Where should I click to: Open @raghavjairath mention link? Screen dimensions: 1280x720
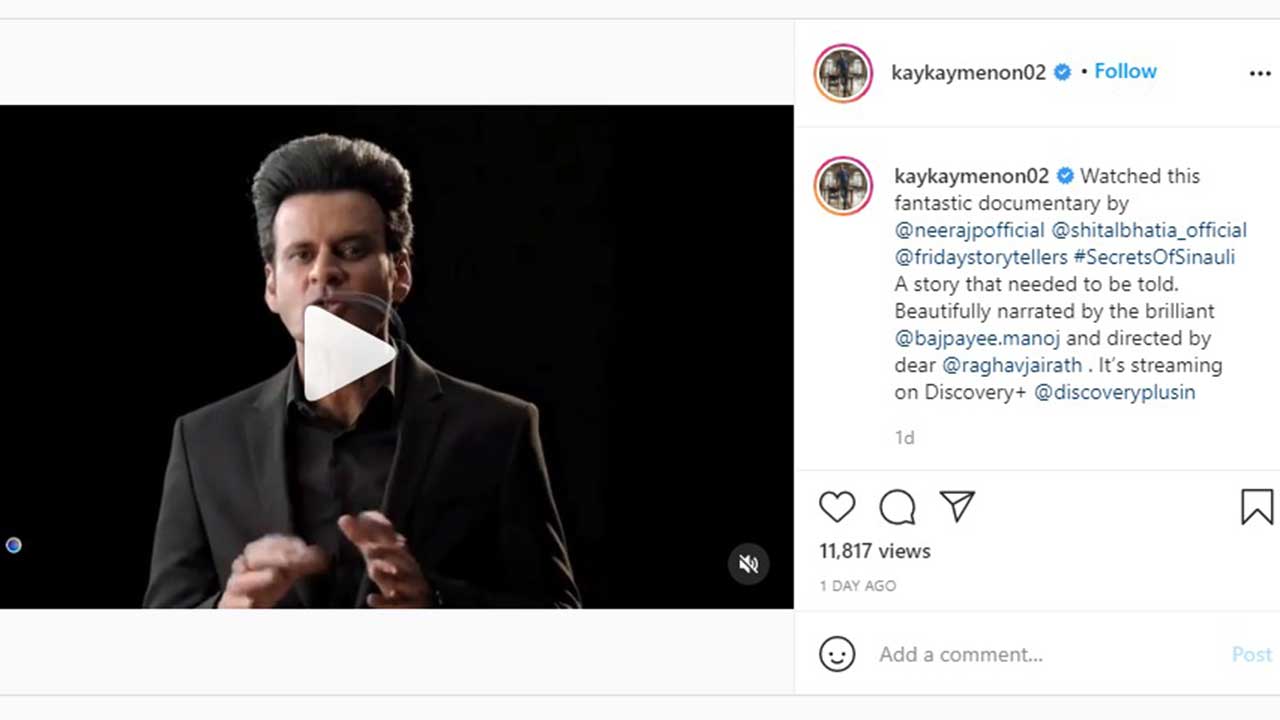click(1012, 365)
